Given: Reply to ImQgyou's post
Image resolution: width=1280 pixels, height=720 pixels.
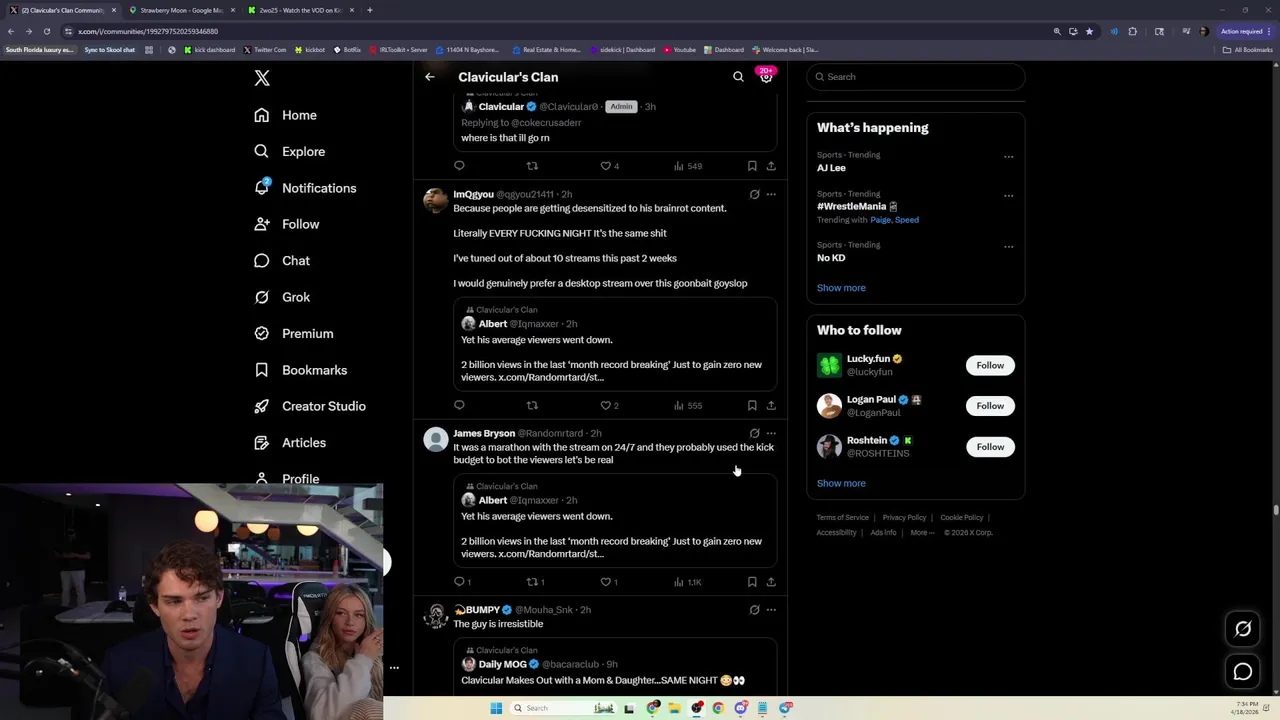Looking at the screenshot, I should pyautogui.click(x=459, y=405).
